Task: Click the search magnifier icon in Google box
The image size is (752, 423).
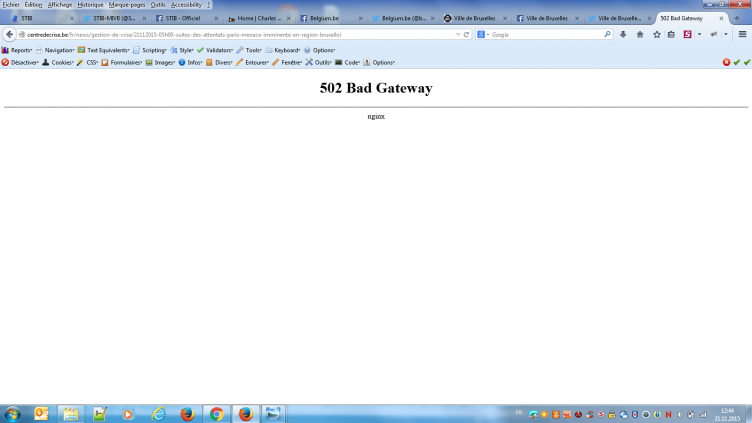Action: click(607, 35)
